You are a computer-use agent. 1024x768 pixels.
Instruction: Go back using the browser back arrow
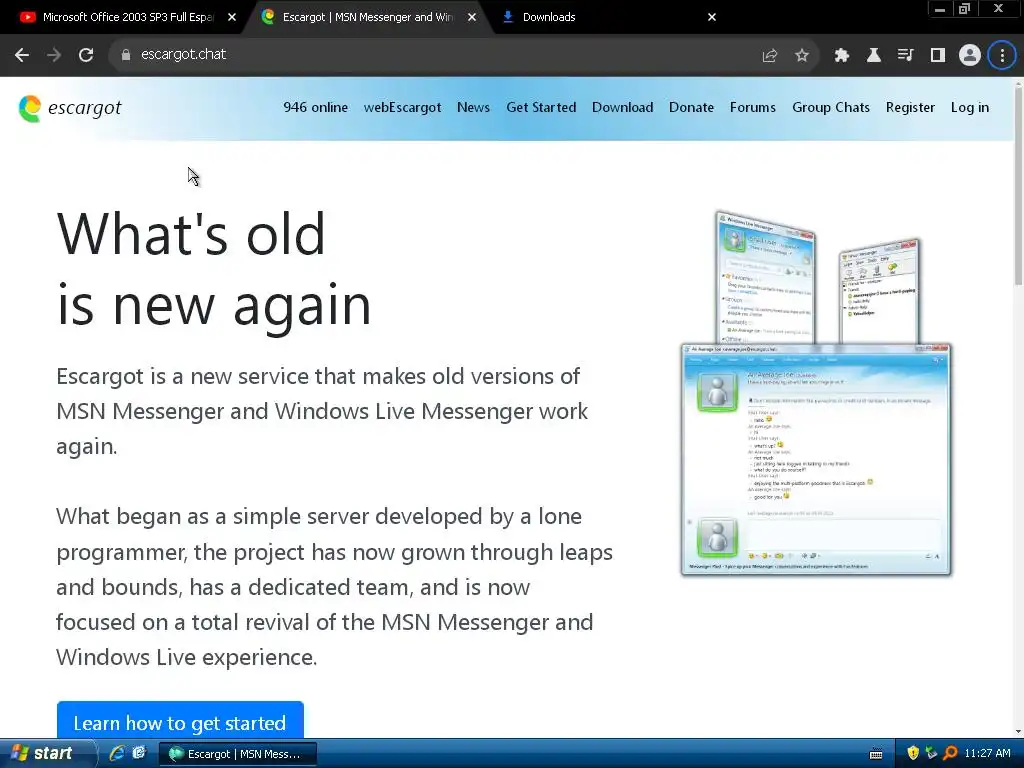(x=22, y=55)
